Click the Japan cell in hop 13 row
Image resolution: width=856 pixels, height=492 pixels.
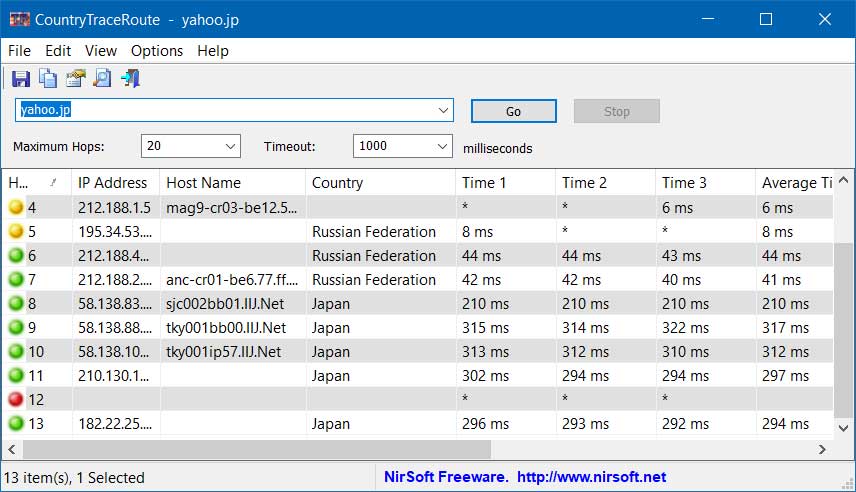pyautogui.click(x=331, y=424)
